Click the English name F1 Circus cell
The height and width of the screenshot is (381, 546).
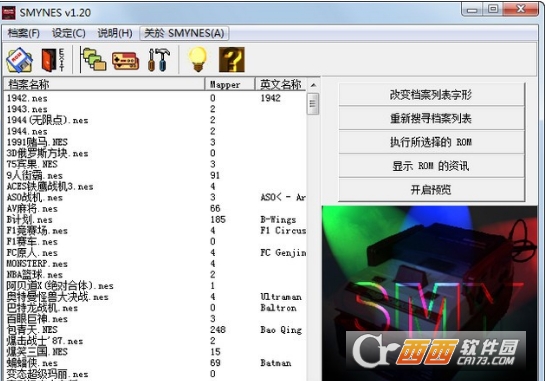coord(283,231)
